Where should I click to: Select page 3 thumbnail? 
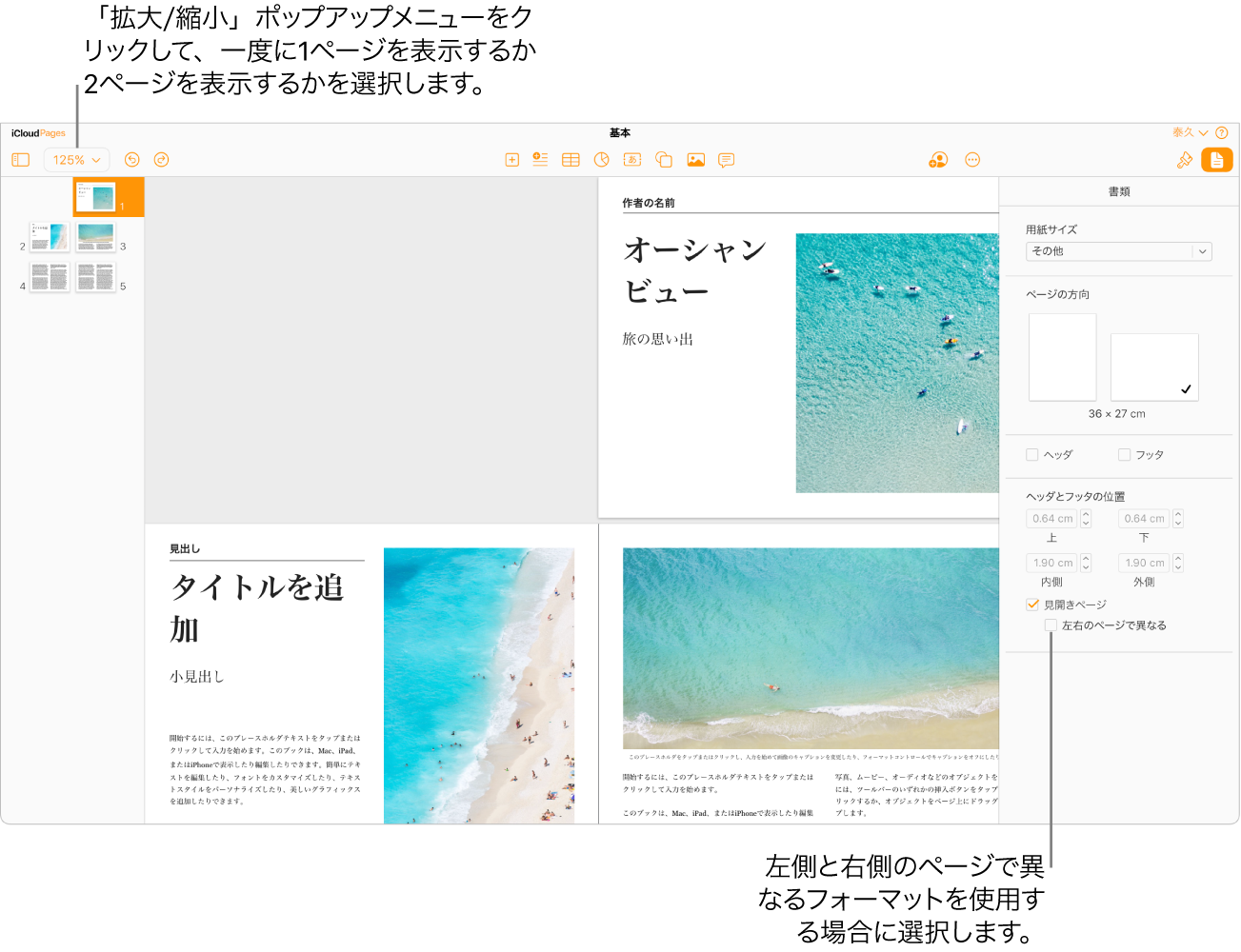tap(96, 237)
